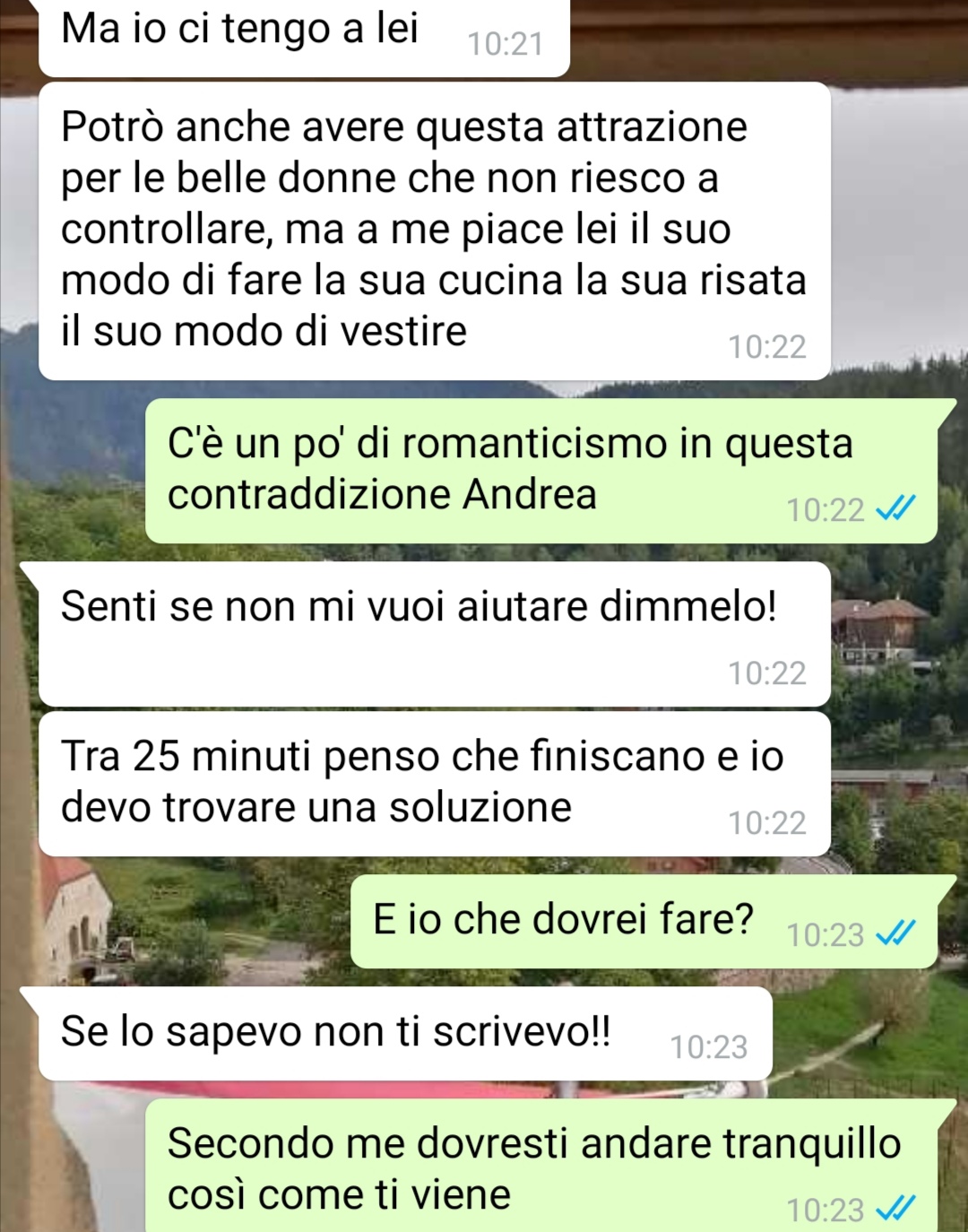
Task: Tap the 10:22 time on the 'devo trovare una soluzione' bubble
Action: pyautogui.click(x=767, y=822)
